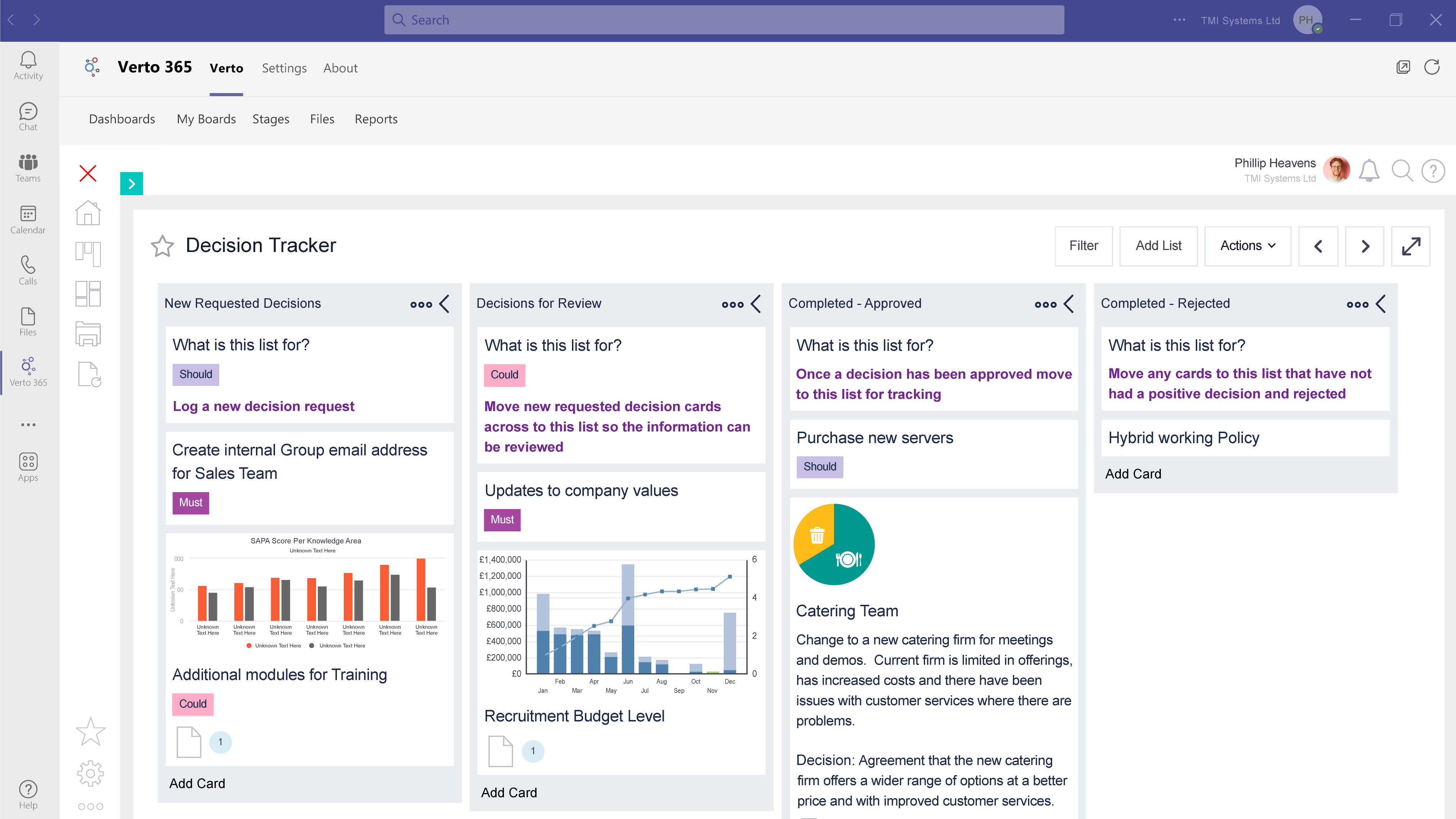The width and height of the screenshot is (1456, 819).
Task: Click the help question mark icon
Action: pyautogui.click(x=1433, y=170)
